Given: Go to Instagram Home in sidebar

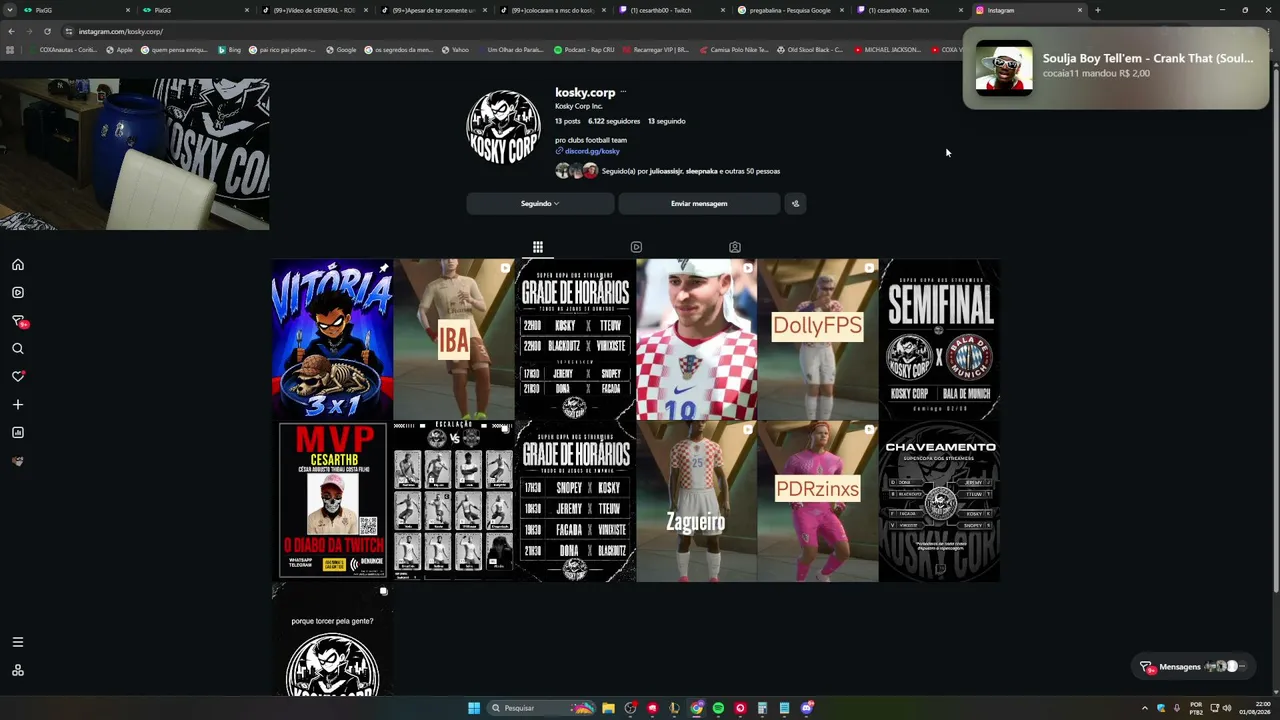Looking at the screenshot, I should (17, 265).
